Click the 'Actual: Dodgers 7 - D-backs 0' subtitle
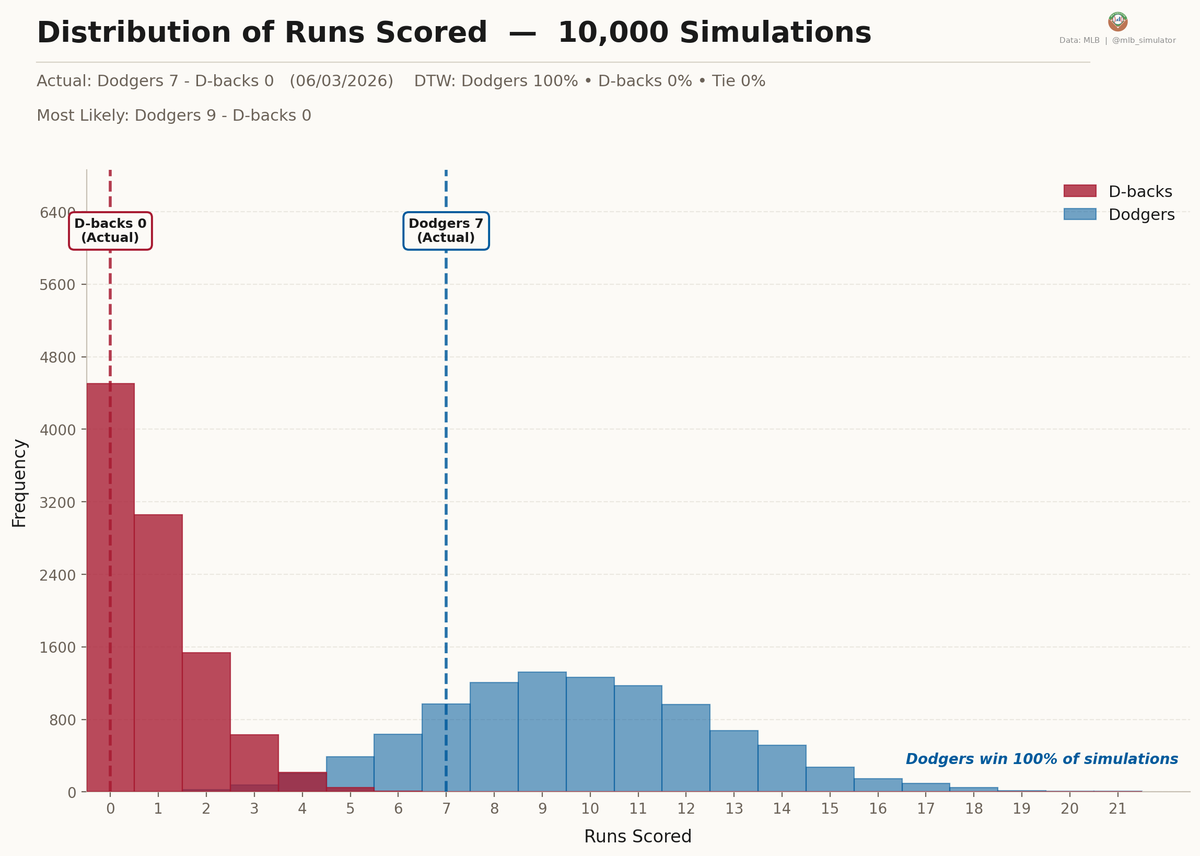 point(155,81)
